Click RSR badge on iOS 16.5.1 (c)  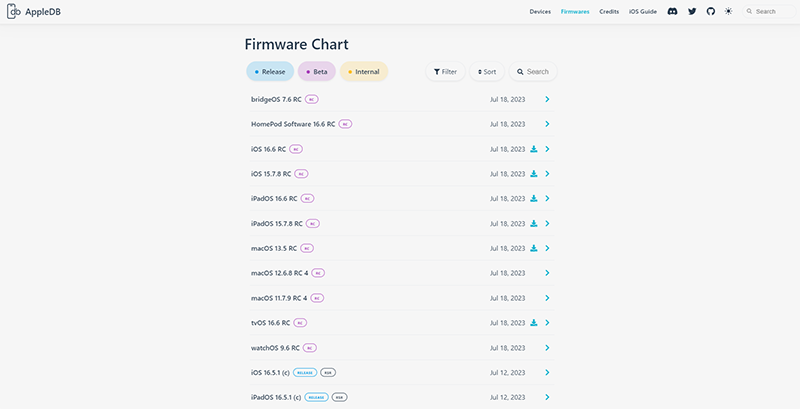pyautogui.click(x=328, y=373)
